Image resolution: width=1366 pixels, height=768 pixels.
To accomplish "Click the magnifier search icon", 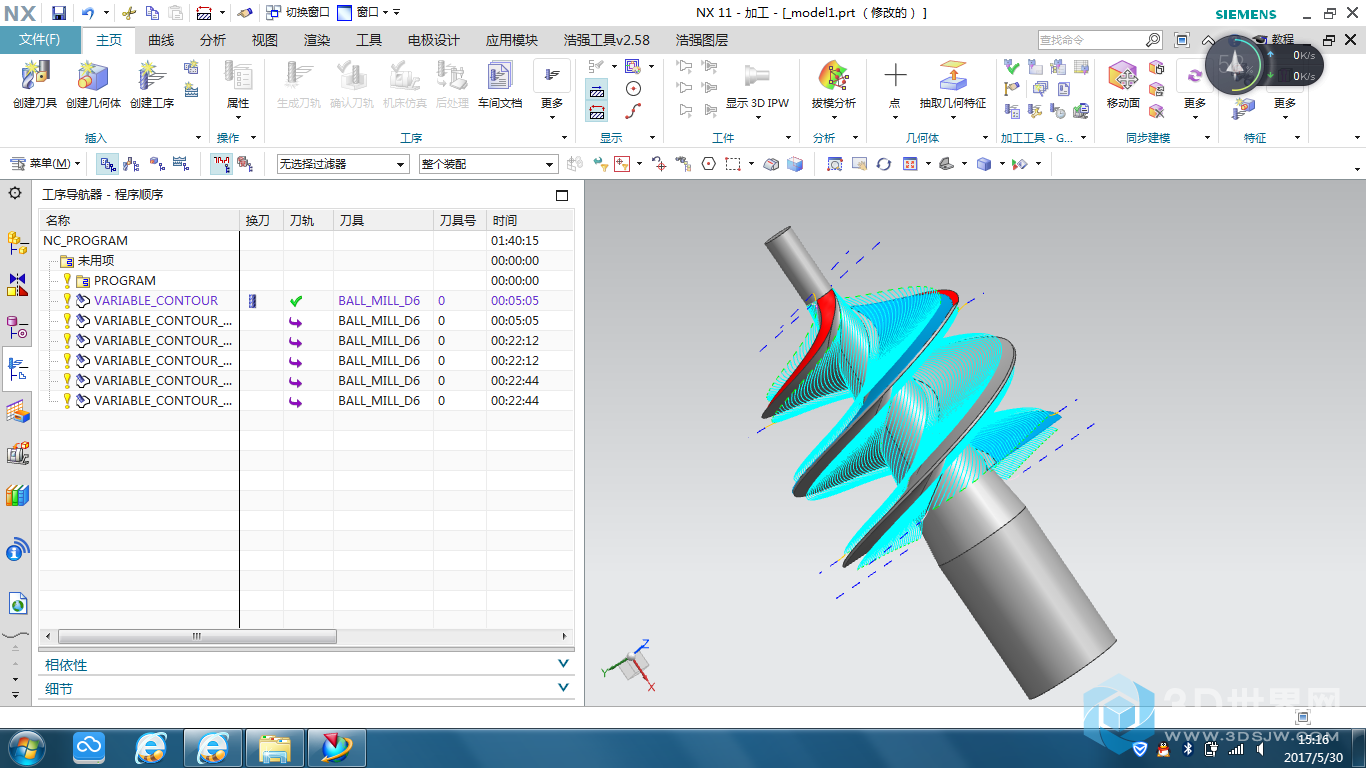I will (1153, 40).
